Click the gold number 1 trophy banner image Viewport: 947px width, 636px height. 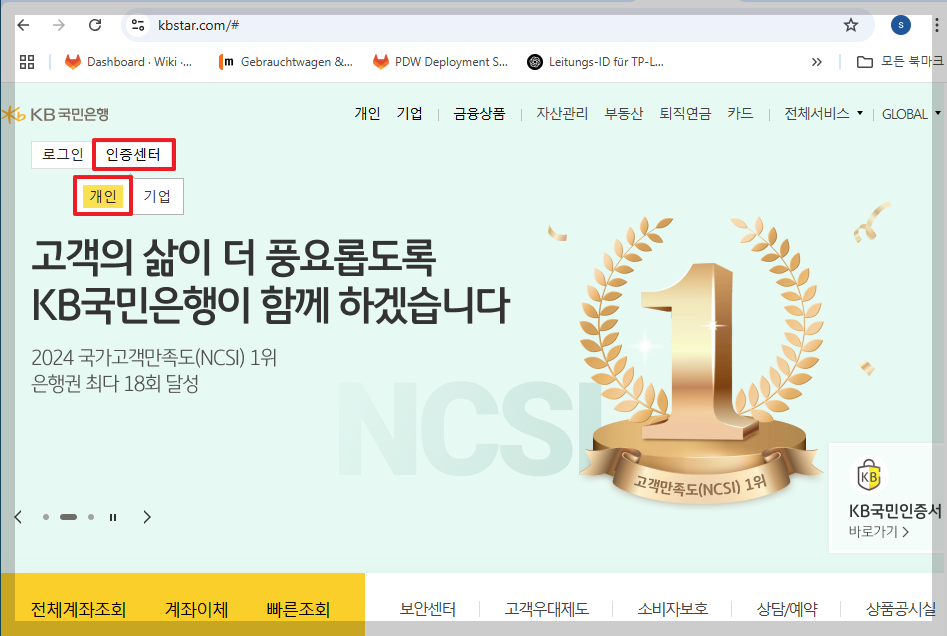[x=701, y=362]
